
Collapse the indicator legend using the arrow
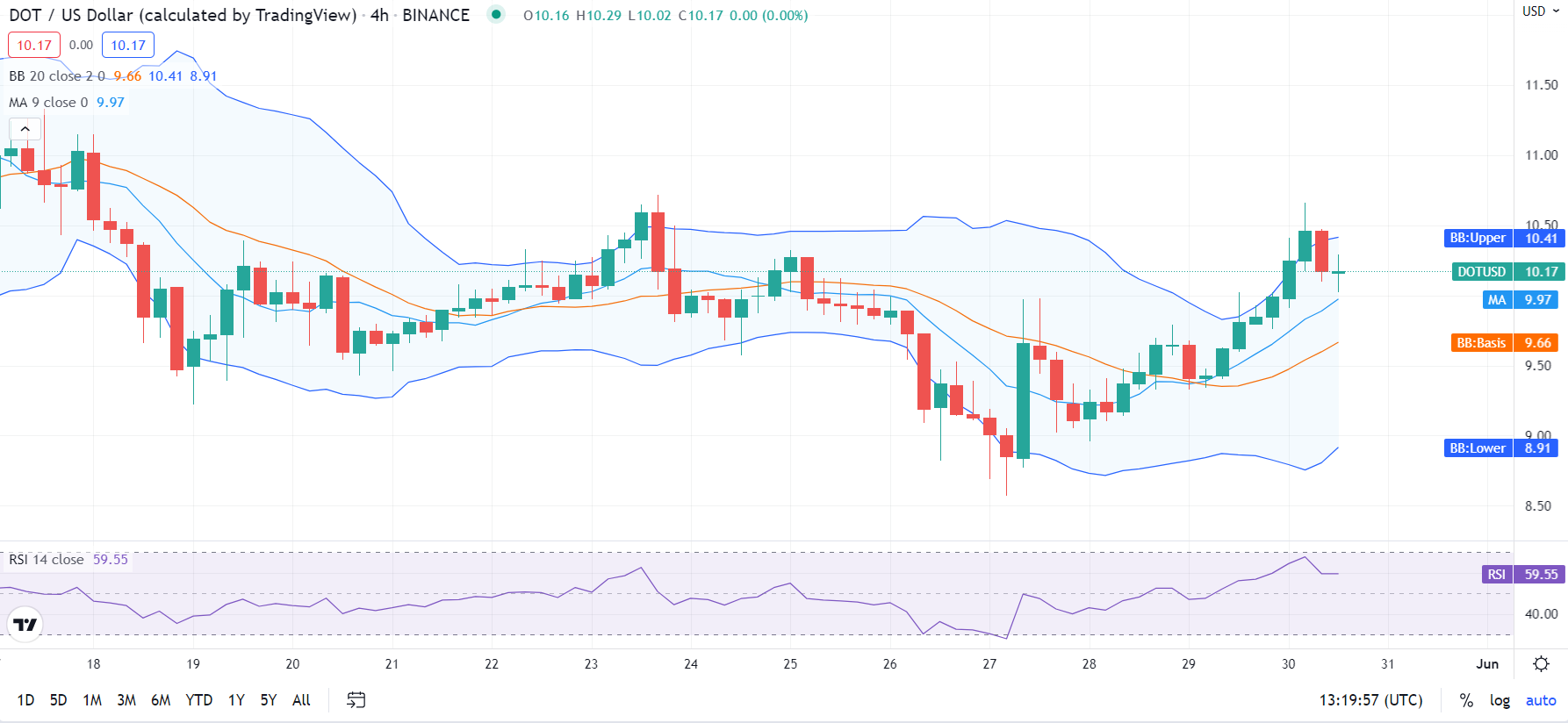[25, 128]
